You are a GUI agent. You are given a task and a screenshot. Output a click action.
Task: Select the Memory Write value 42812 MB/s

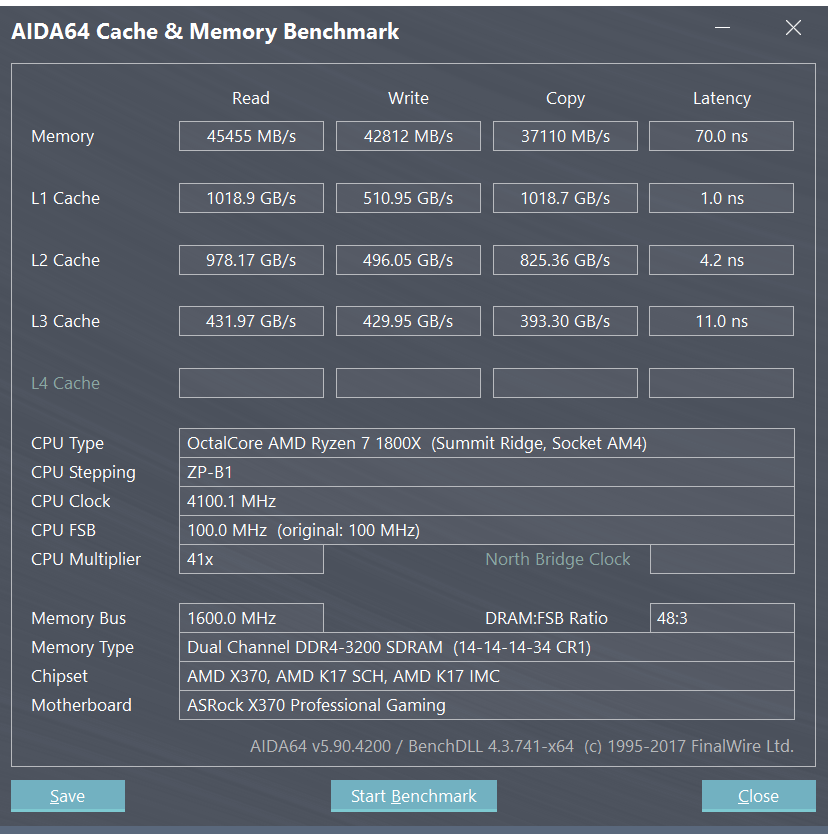click(x=408, y=136)
